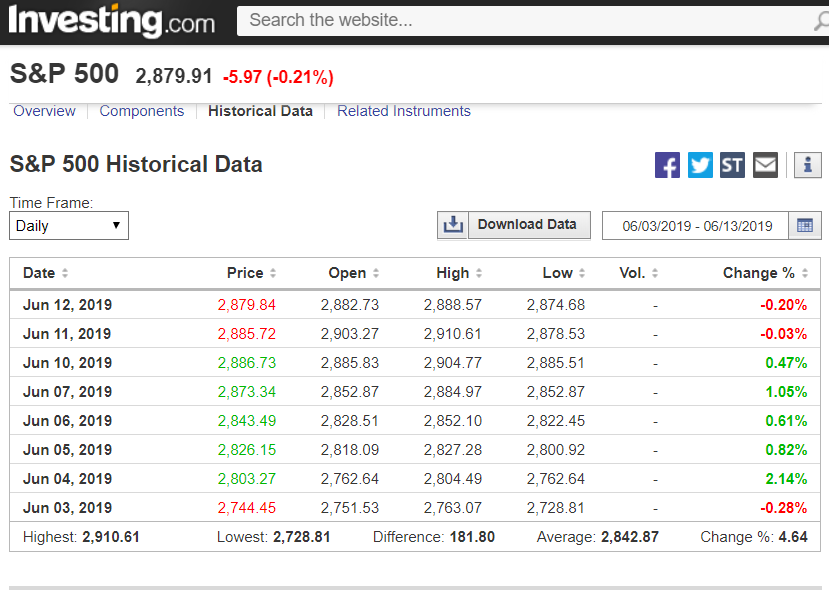Select the Jun 12, 2019 date cell
The width and height of the screenshot is (829, 601).
(x=68, y=305)
